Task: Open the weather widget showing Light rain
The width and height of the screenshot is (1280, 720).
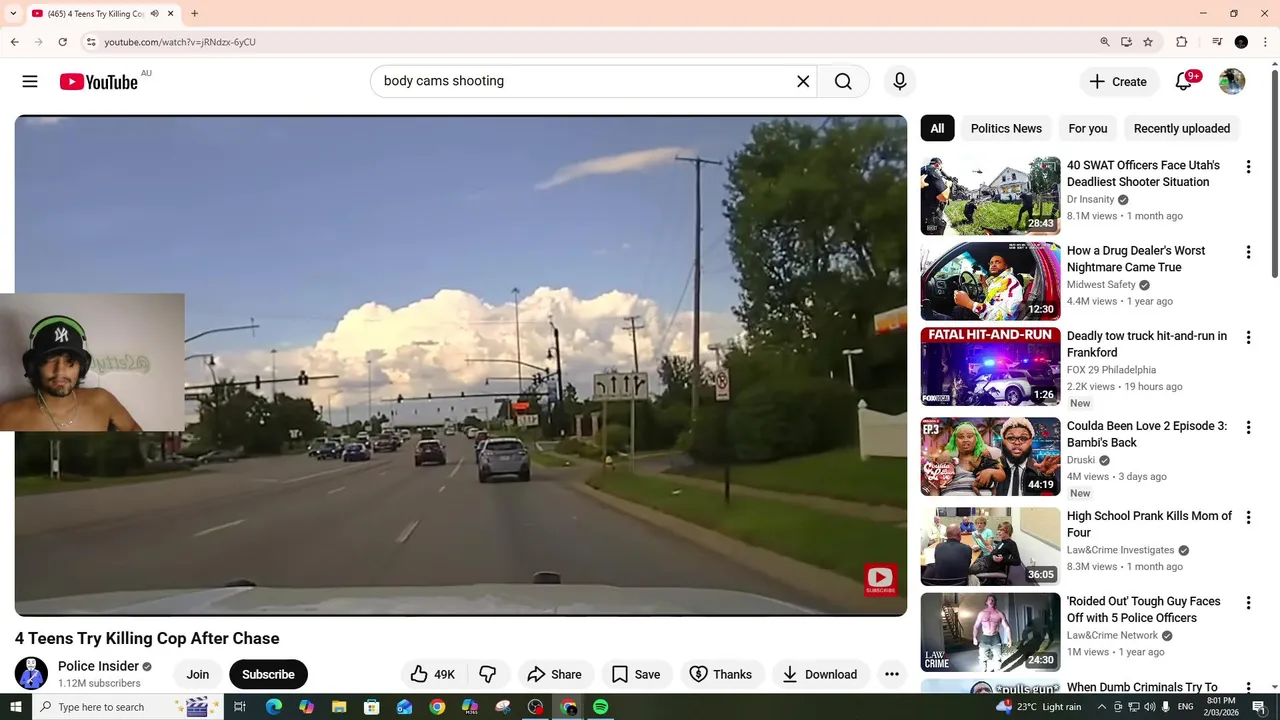Action: [1039, 707]
